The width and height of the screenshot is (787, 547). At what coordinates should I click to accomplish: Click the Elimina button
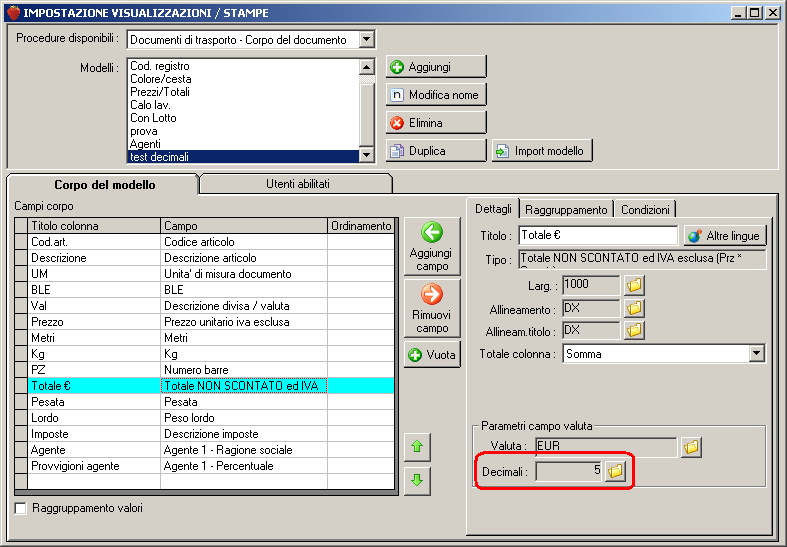click(x=436, y=123)
